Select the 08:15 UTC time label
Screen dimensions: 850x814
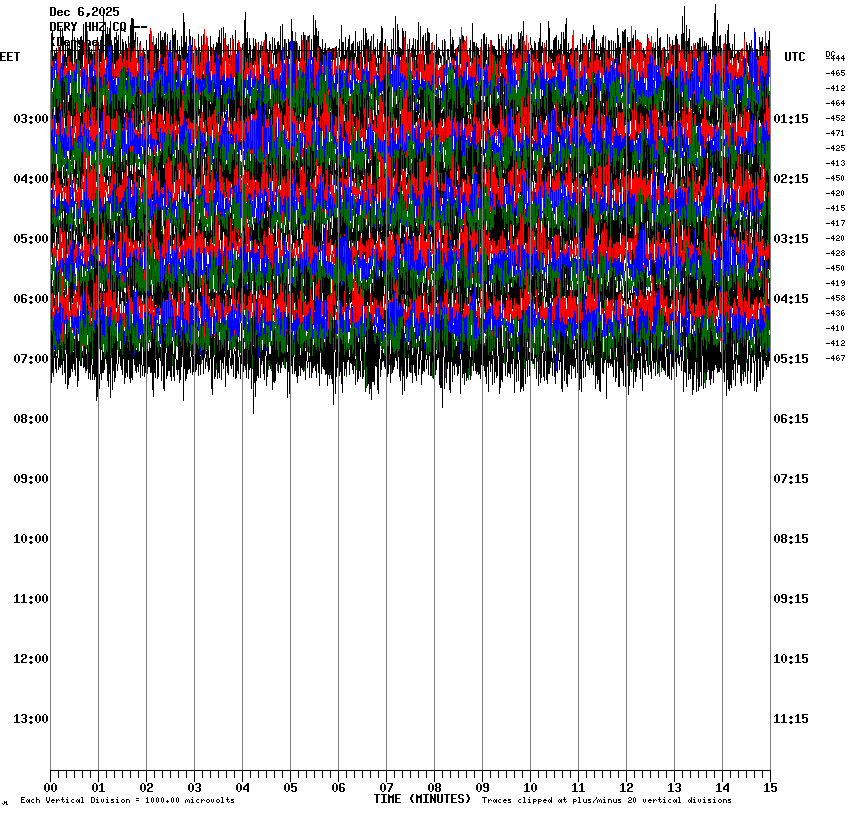pos(791,539)
